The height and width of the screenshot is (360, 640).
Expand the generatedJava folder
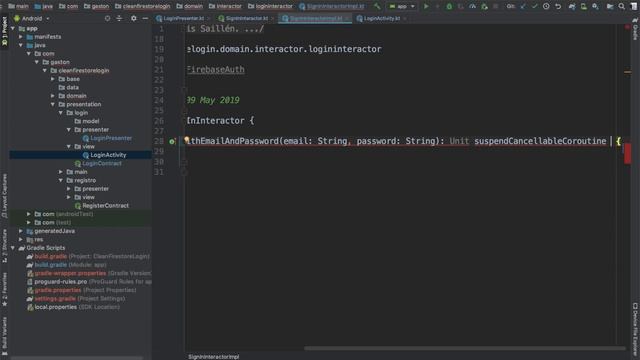click(x=21, y=231)
